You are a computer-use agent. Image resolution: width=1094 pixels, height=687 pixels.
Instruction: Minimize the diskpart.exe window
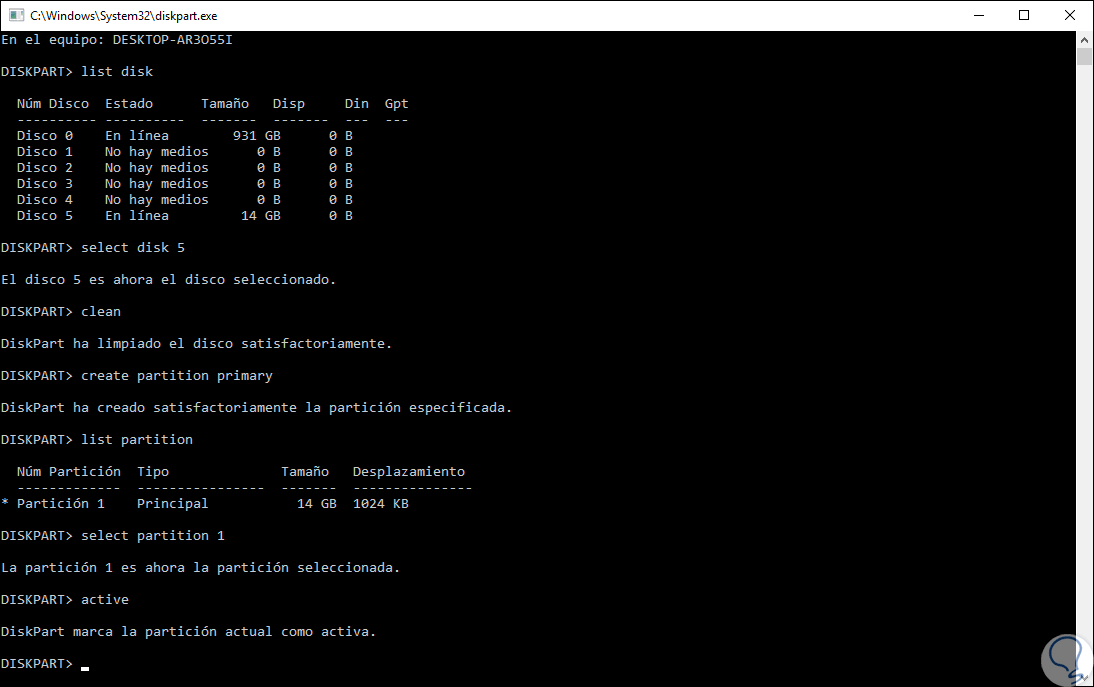tap(979, 15)
